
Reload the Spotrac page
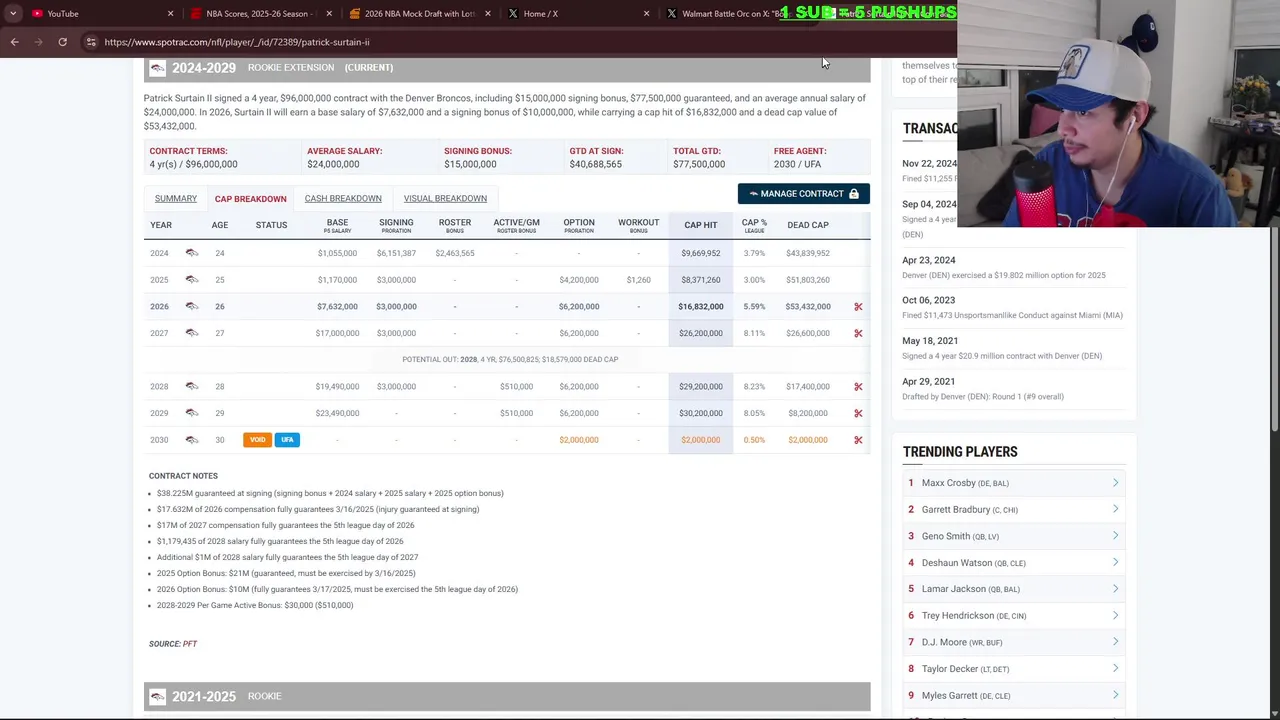[62, 42]
